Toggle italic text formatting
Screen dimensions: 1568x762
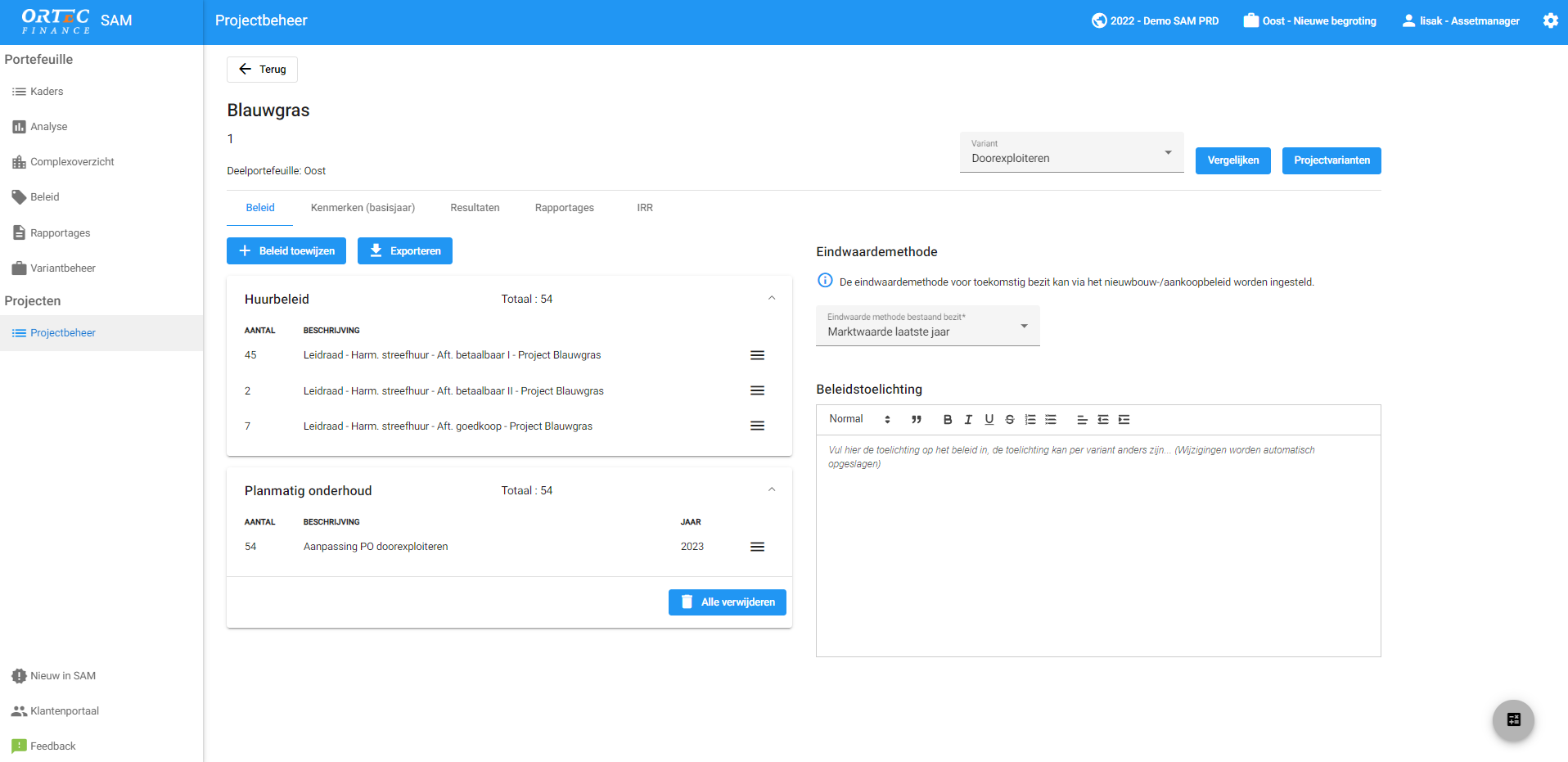[968, 420]
